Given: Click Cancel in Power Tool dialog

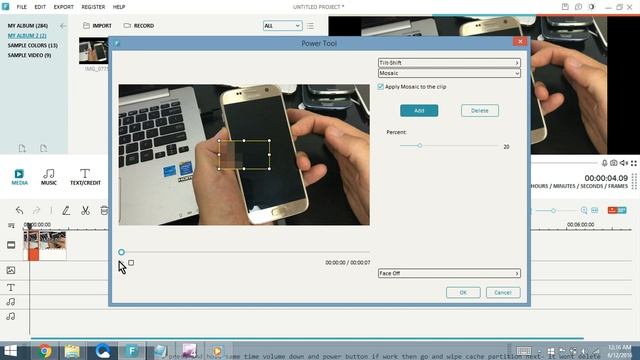Looking at the screenshot, I should [x=503, y=293].
